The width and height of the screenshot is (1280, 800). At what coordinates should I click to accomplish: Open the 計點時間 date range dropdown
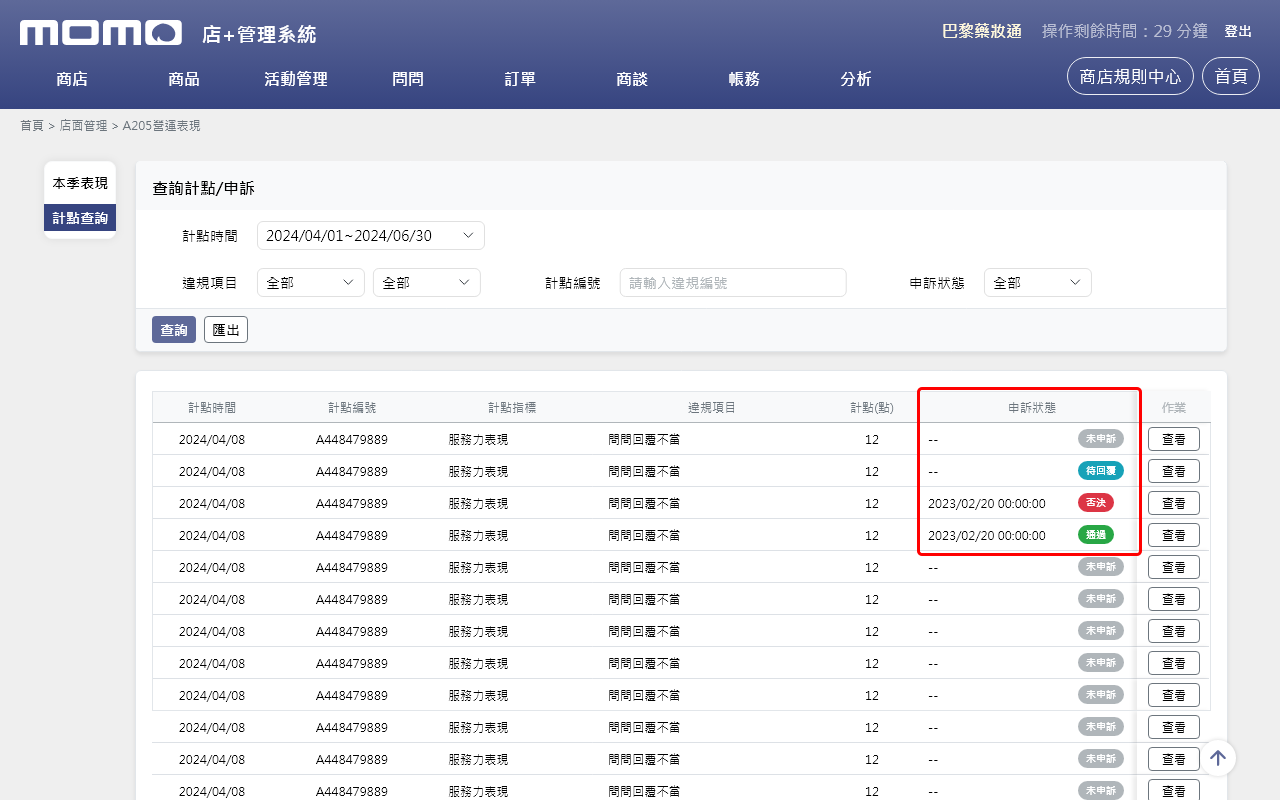pos(371,236)
